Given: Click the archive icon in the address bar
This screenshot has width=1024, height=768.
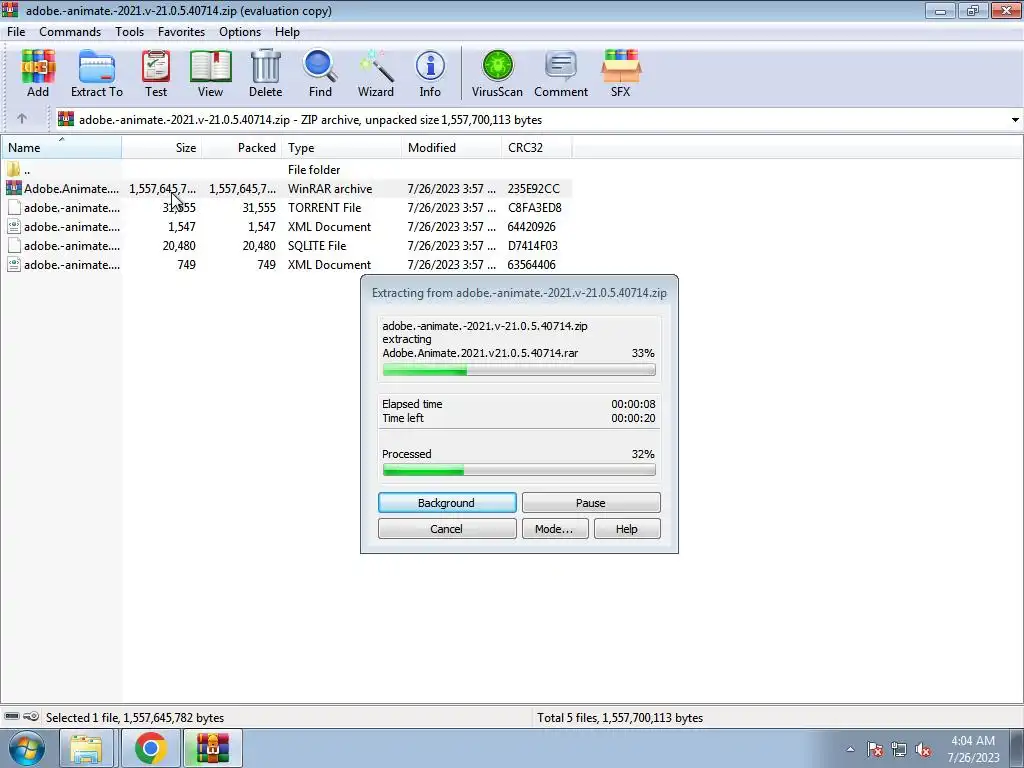Looking at the screenshot, I should (x=65, y=119).
